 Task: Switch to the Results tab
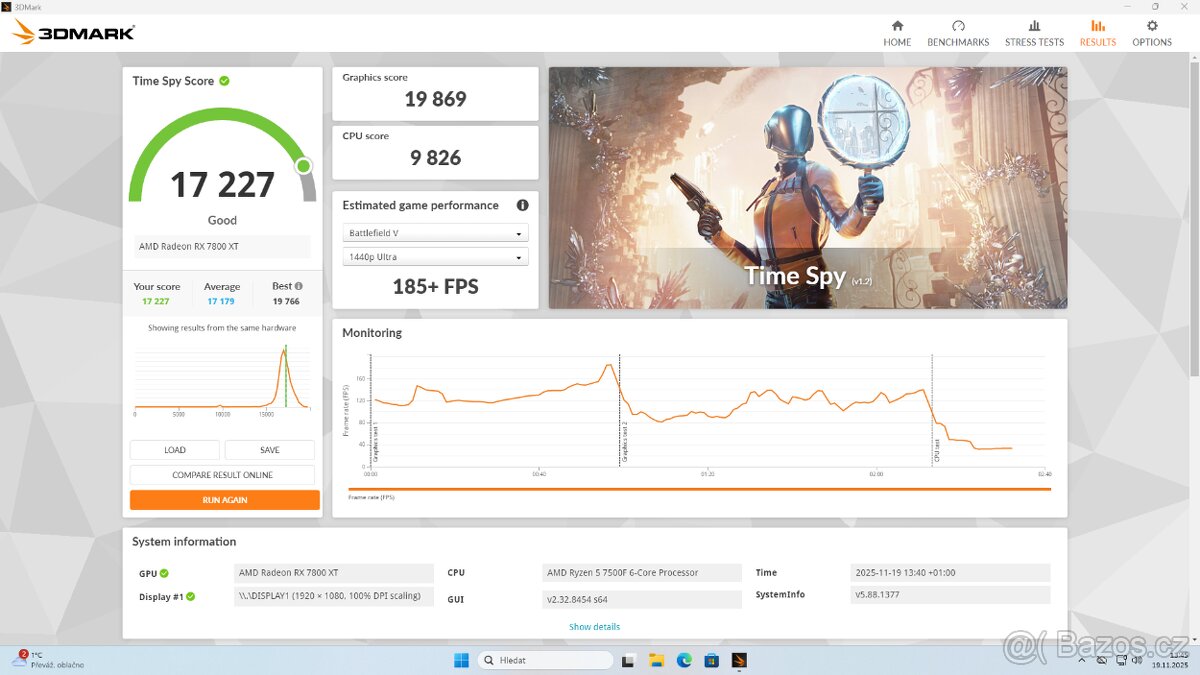pyautogui.click(x=1097, y=31)
